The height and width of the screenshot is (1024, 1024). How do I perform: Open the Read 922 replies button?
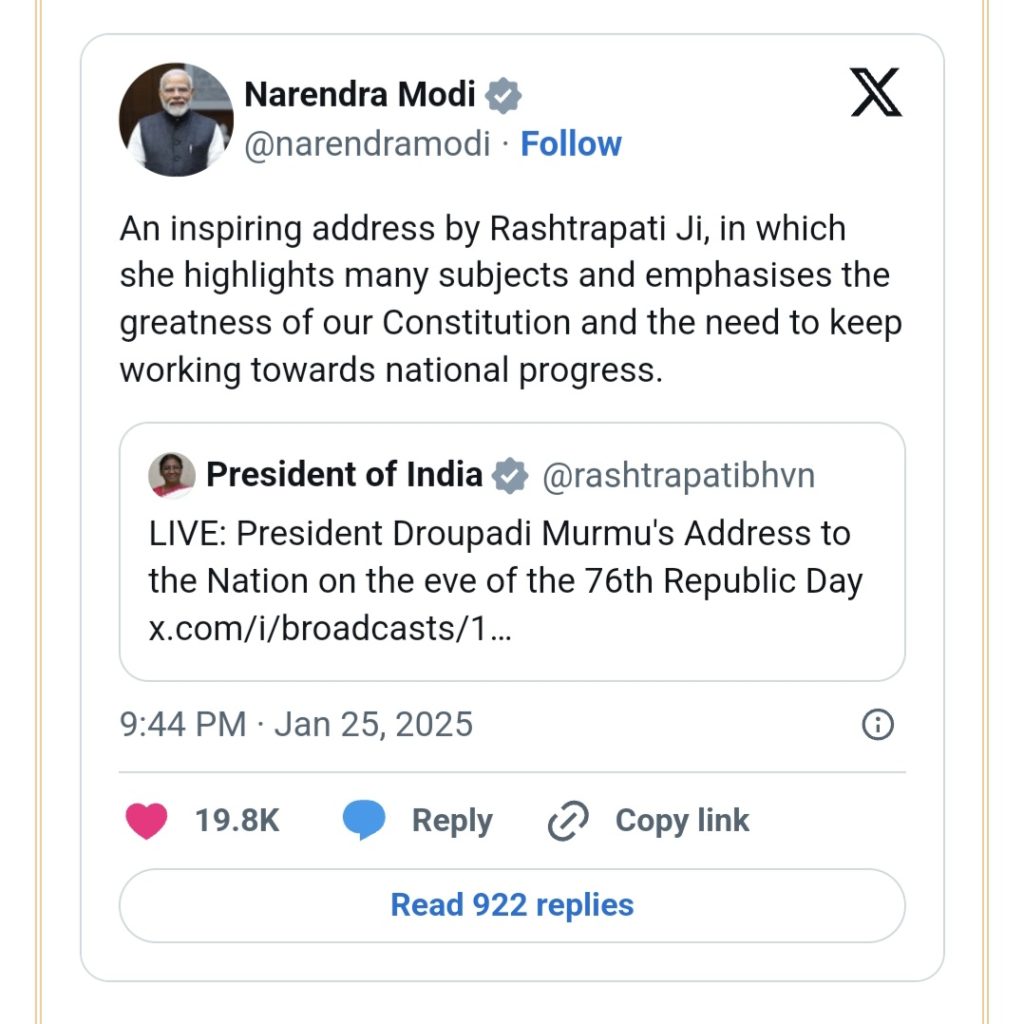[512, 905]
